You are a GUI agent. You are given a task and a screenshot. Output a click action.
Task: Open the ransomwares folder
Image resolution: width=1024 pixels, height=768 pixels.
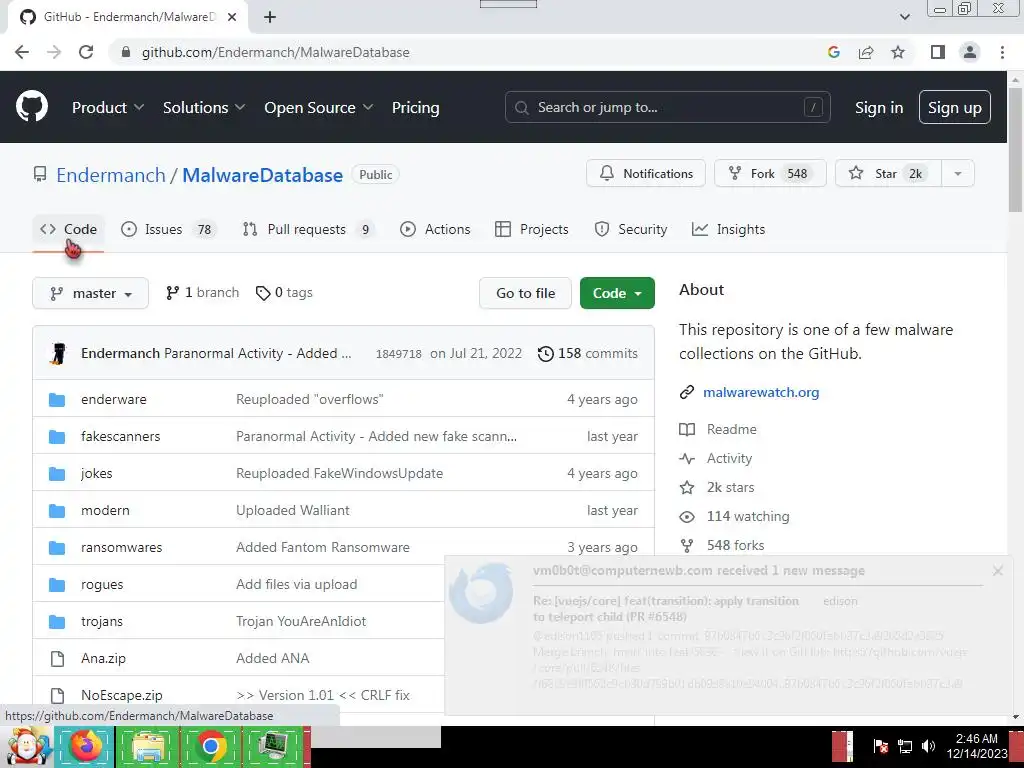121,547
